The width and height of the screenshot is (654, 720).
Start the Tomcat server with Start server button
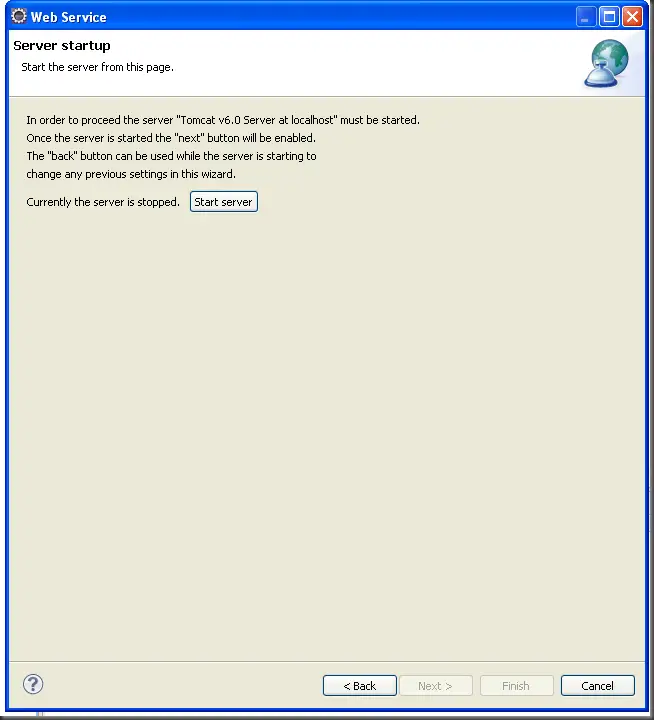224,202
